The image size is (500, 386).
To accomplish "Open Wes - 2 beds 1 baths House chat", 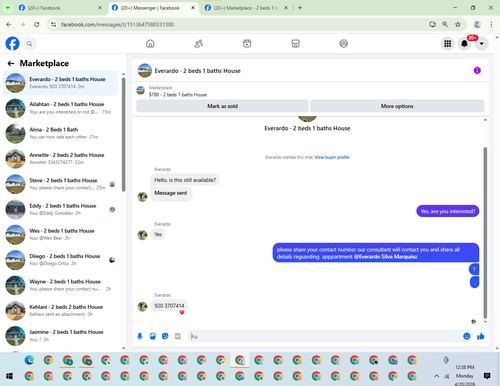I will click(60, 235).
